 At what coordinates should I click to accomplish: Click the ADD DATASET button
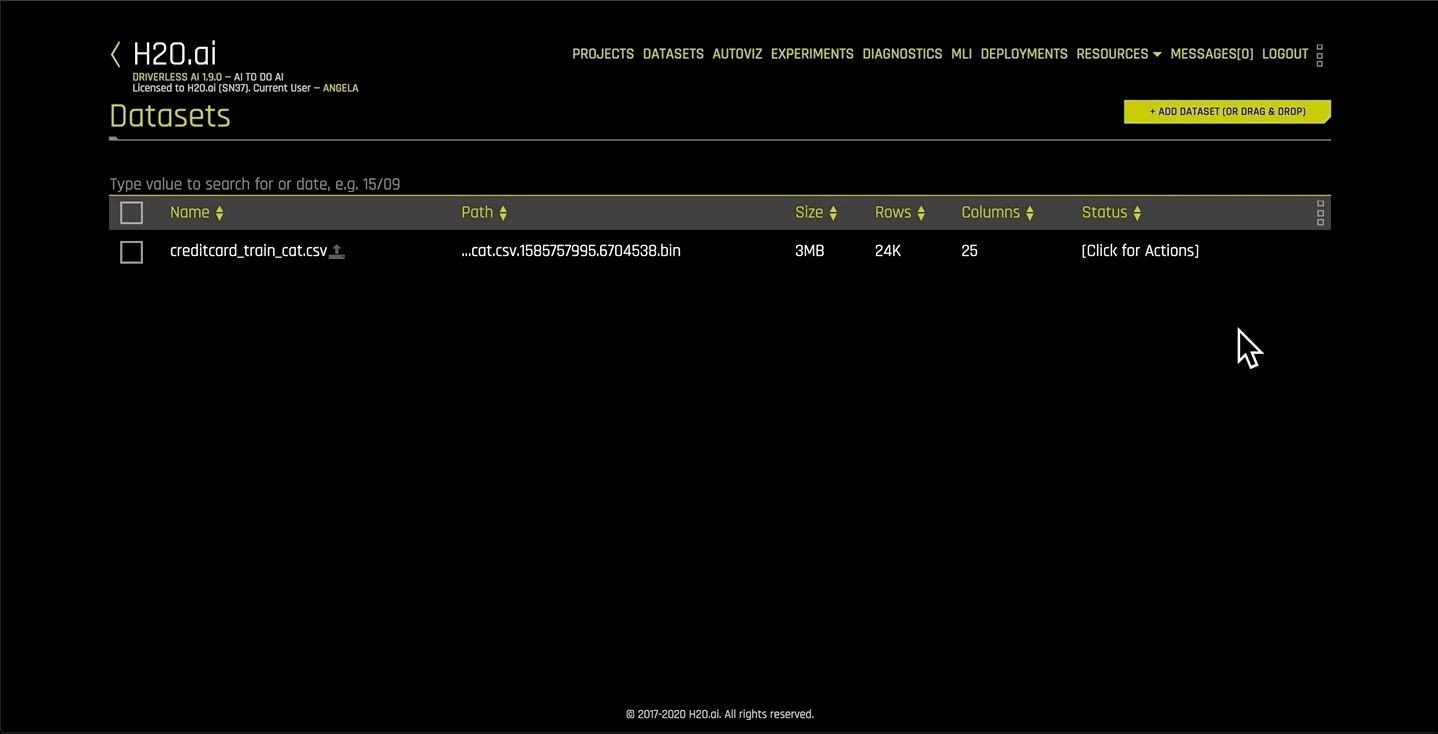[1227, 111]
